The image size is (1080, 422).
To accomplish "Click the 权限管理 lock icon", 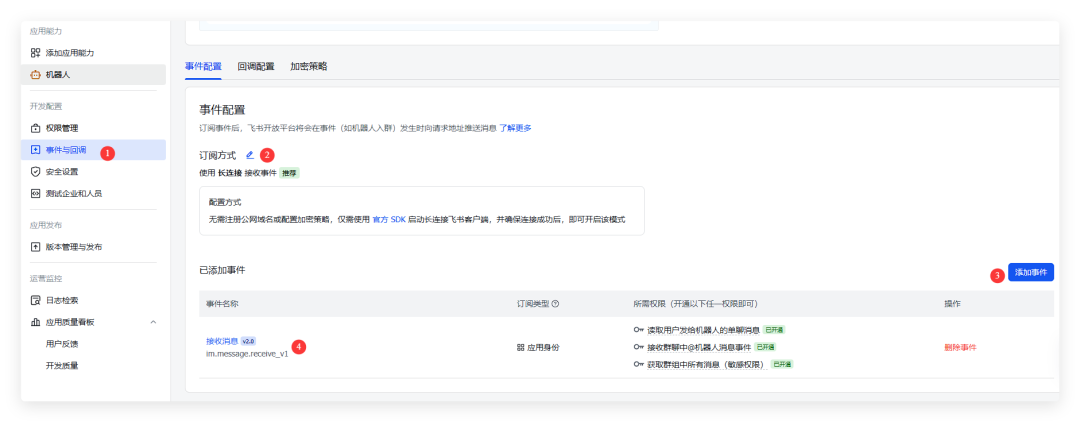I will (x=35, y=128).
